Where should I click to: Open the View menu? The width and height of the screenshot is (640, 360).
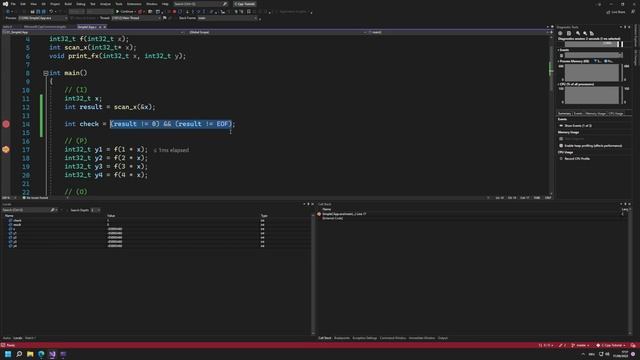click(33, 4)
